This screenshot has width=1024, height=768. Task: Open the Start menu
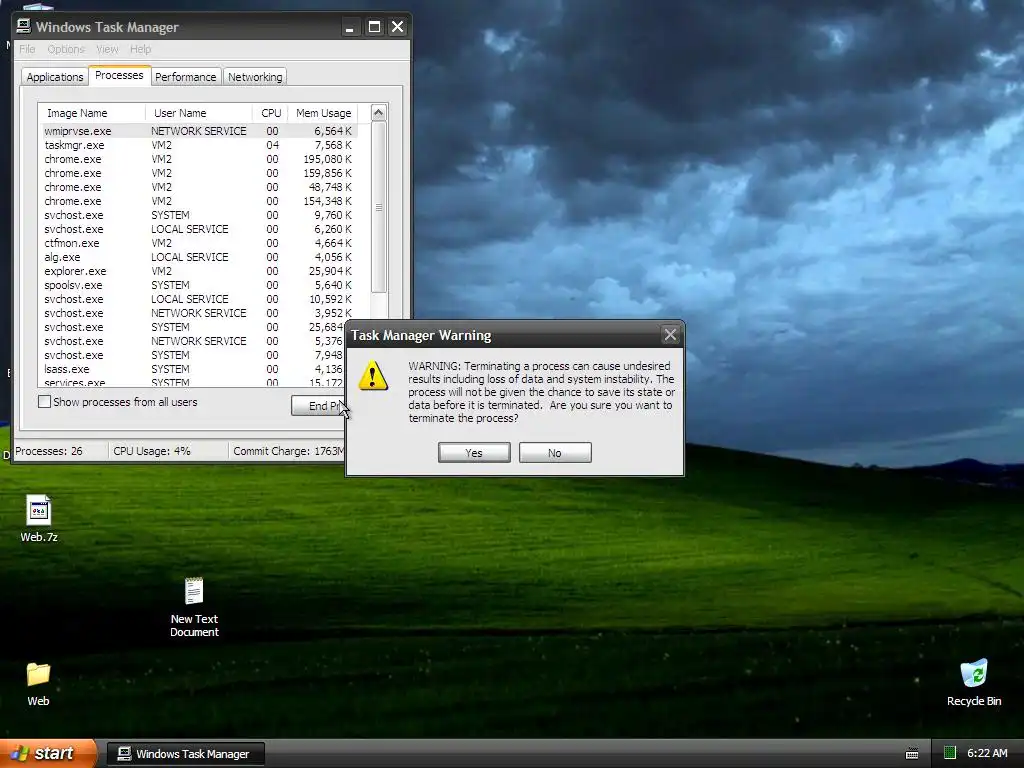tap(48, 753)
